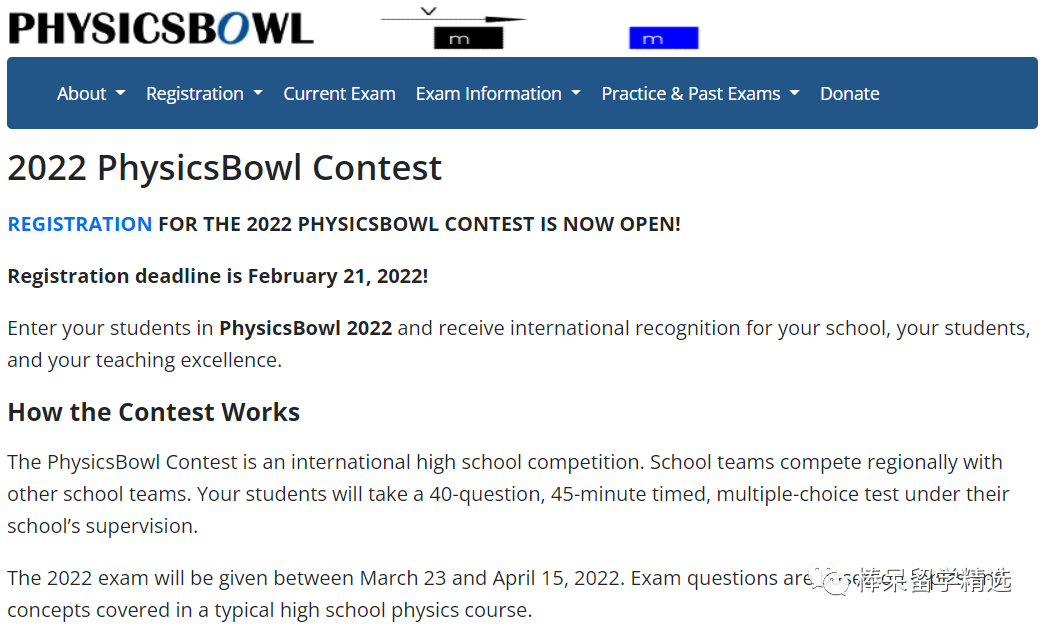Viewport: 1045px width, 626px height.
Task: Follow the blue REGISTRATION link
Action: tap(80, 224)
